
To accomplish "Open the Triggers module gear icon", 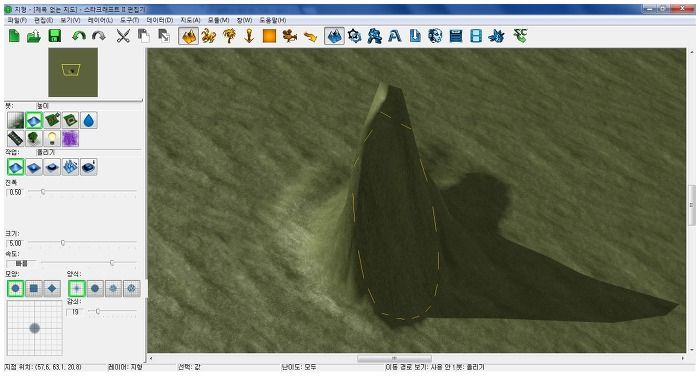I will point(354,36).
